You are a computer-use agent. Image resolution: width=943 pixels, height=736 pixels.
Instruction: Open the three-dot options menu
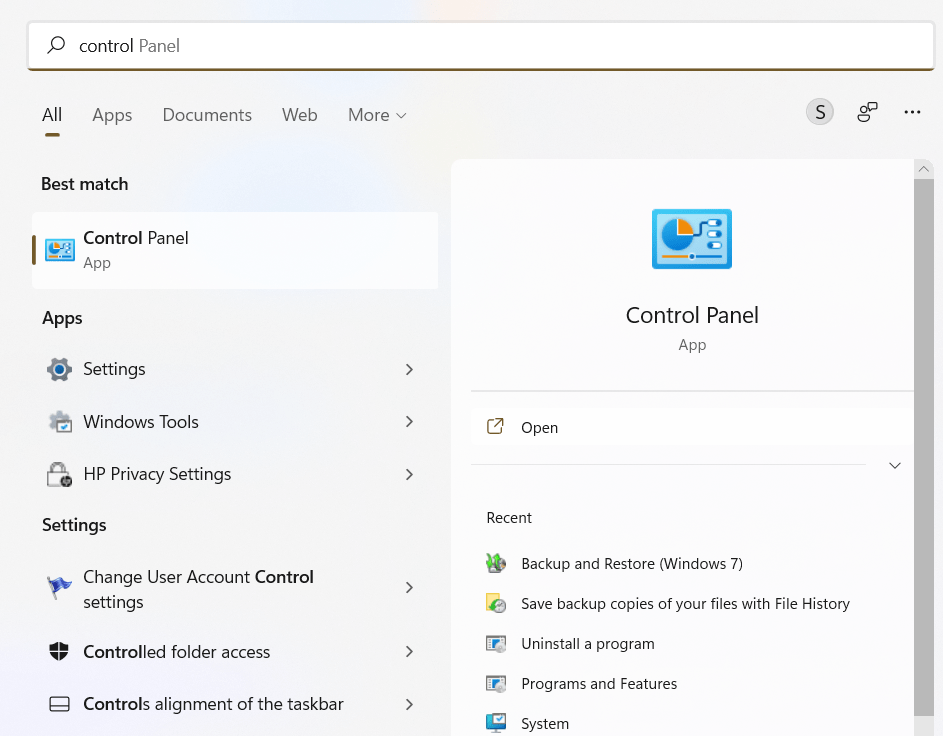pos(912,112)
